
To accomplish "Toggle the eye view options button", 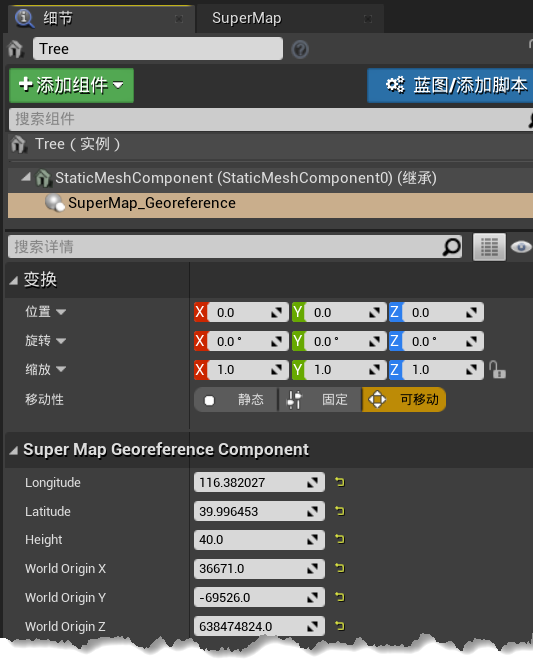I will click(x=521, y=247).
